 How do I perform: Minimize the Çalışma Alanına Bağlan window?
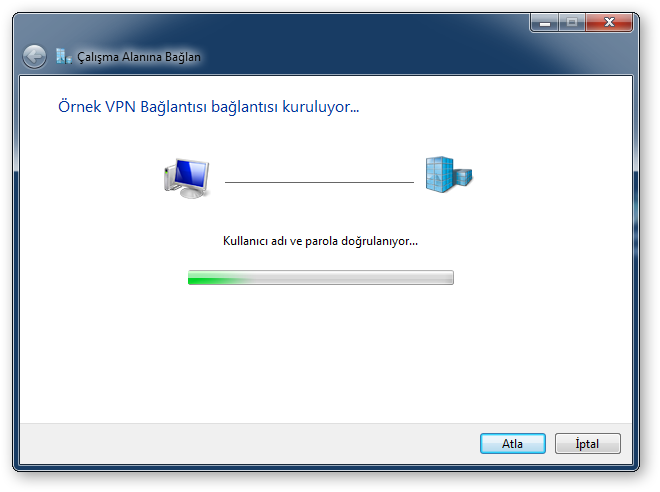pos(545,22)
